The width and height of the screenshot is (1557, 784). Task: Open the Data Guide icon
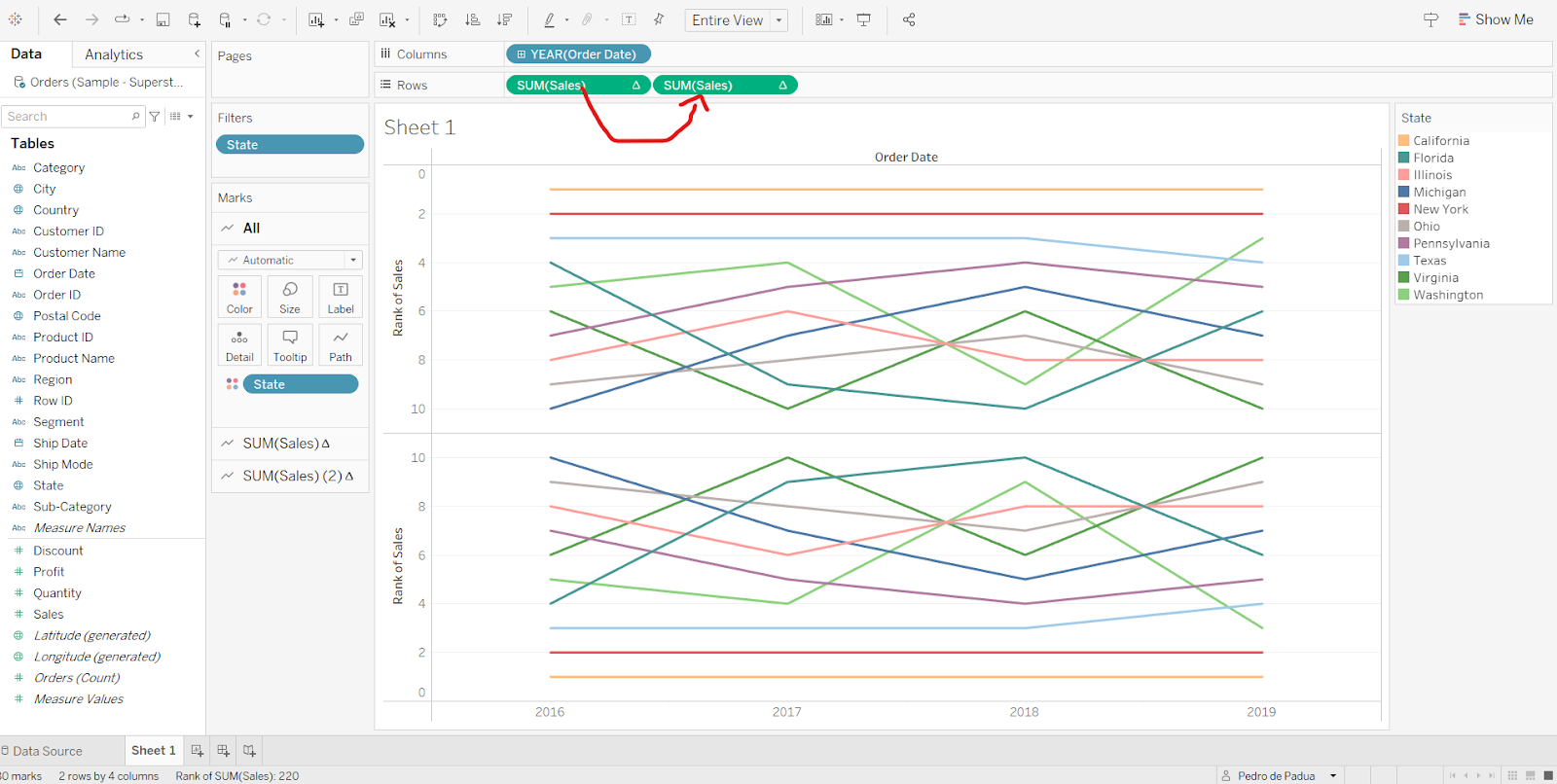coord(1430,19)
